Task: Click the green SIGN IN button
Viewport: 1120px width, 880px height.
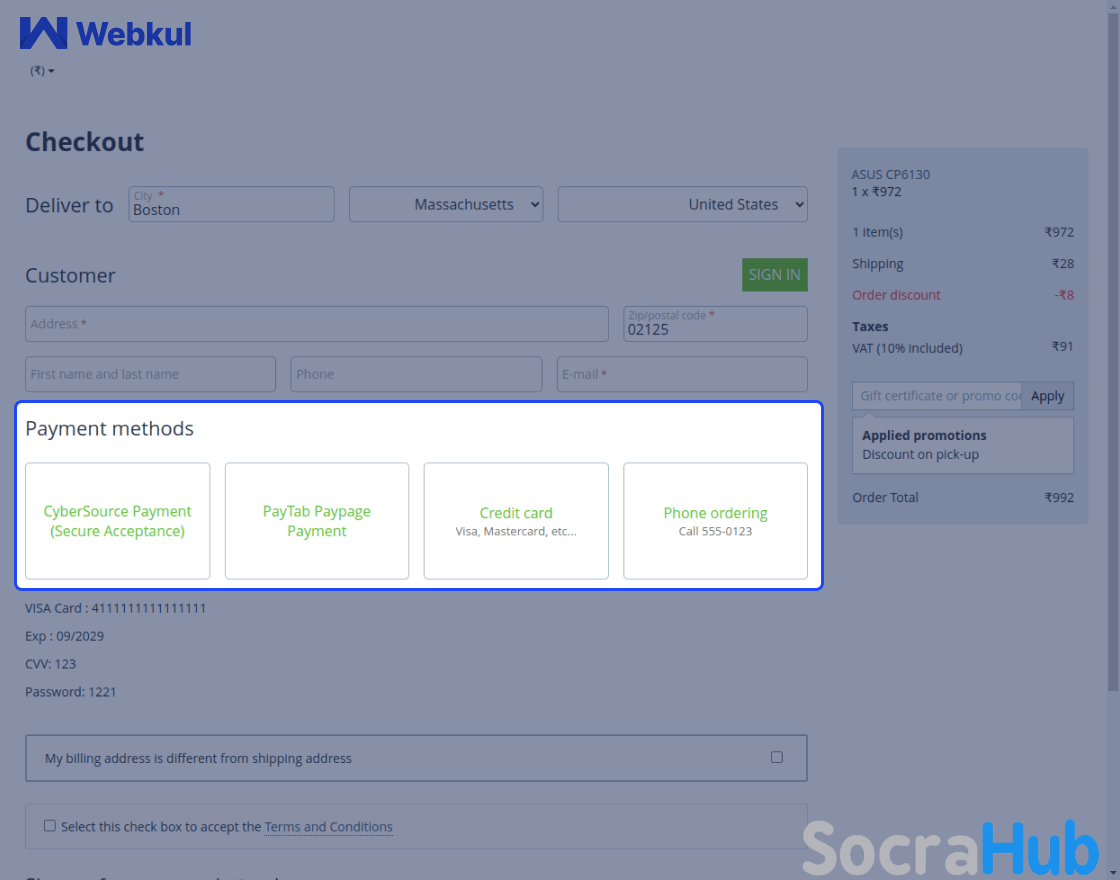Action: coord(774,274)
